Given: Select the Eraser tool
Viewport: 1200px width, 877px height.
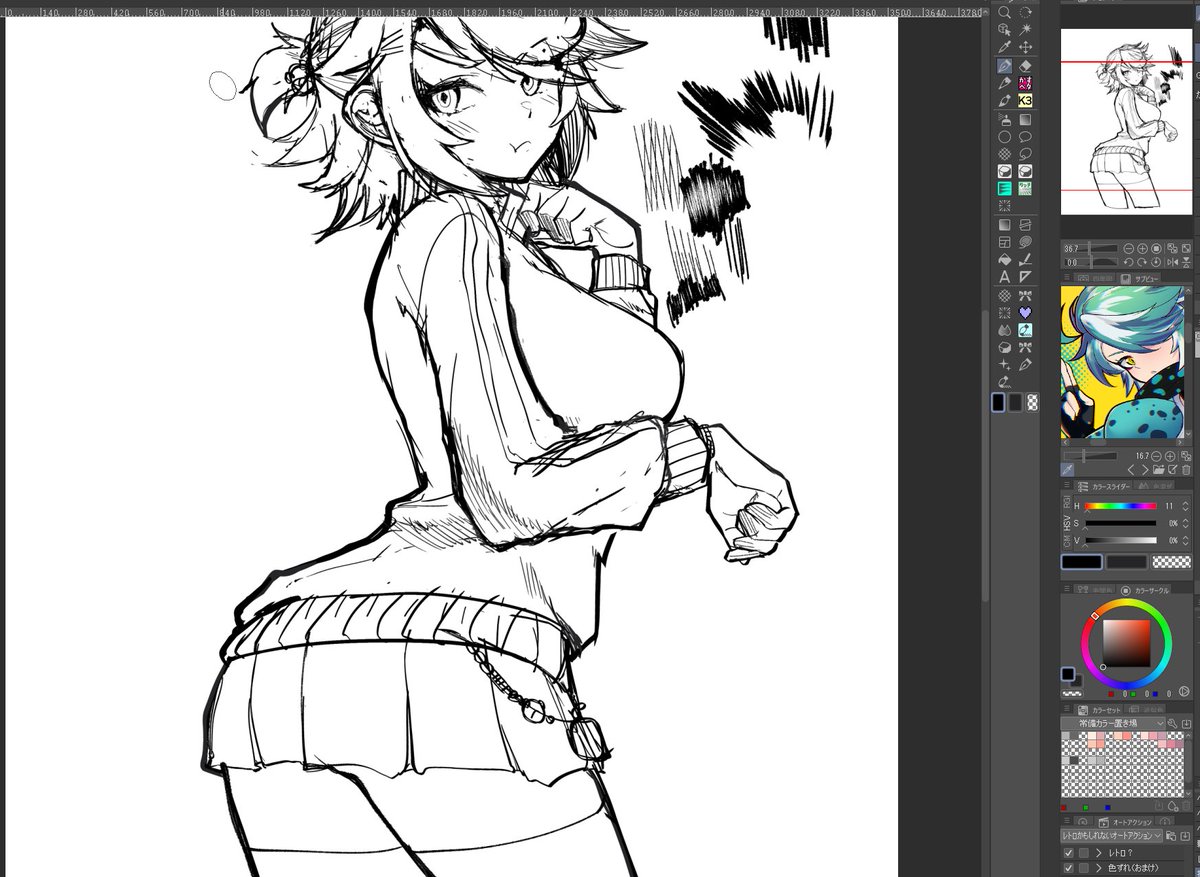Looking at the screenshot, I should pos(1025,66).
